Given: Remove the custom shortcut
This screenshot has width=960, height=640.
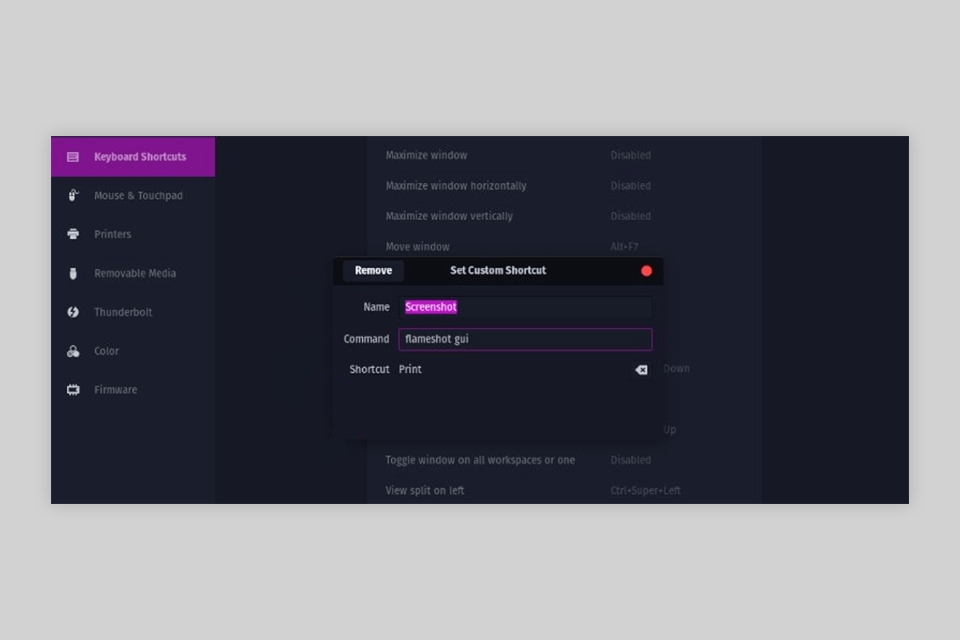Looking at the screenshot, I should point(373,270).
